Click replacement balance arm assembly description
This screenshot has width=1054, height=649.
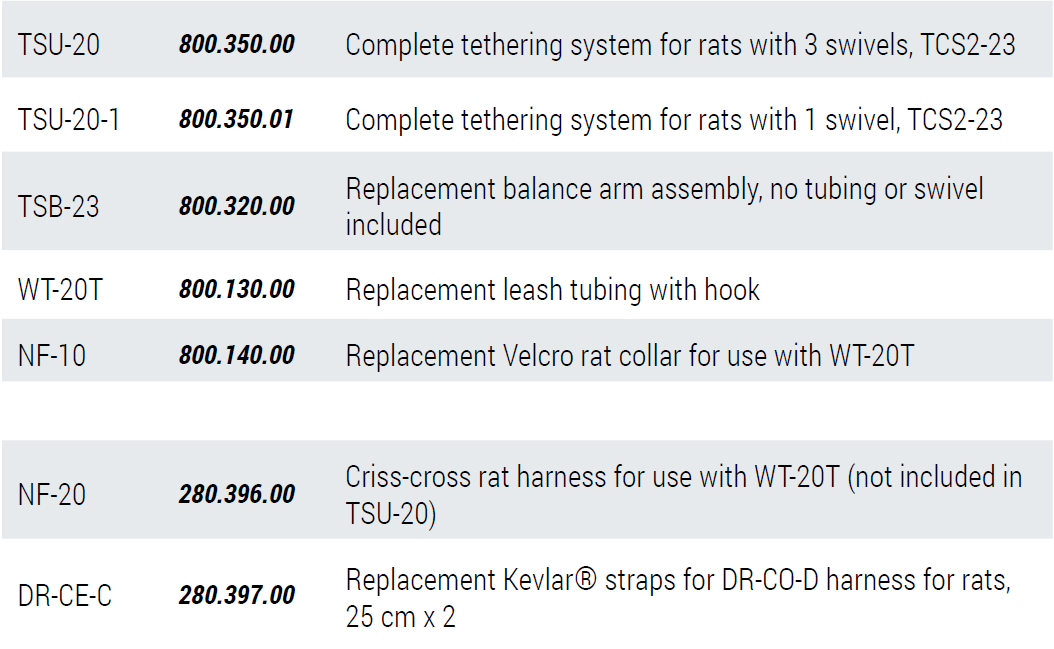664,206
